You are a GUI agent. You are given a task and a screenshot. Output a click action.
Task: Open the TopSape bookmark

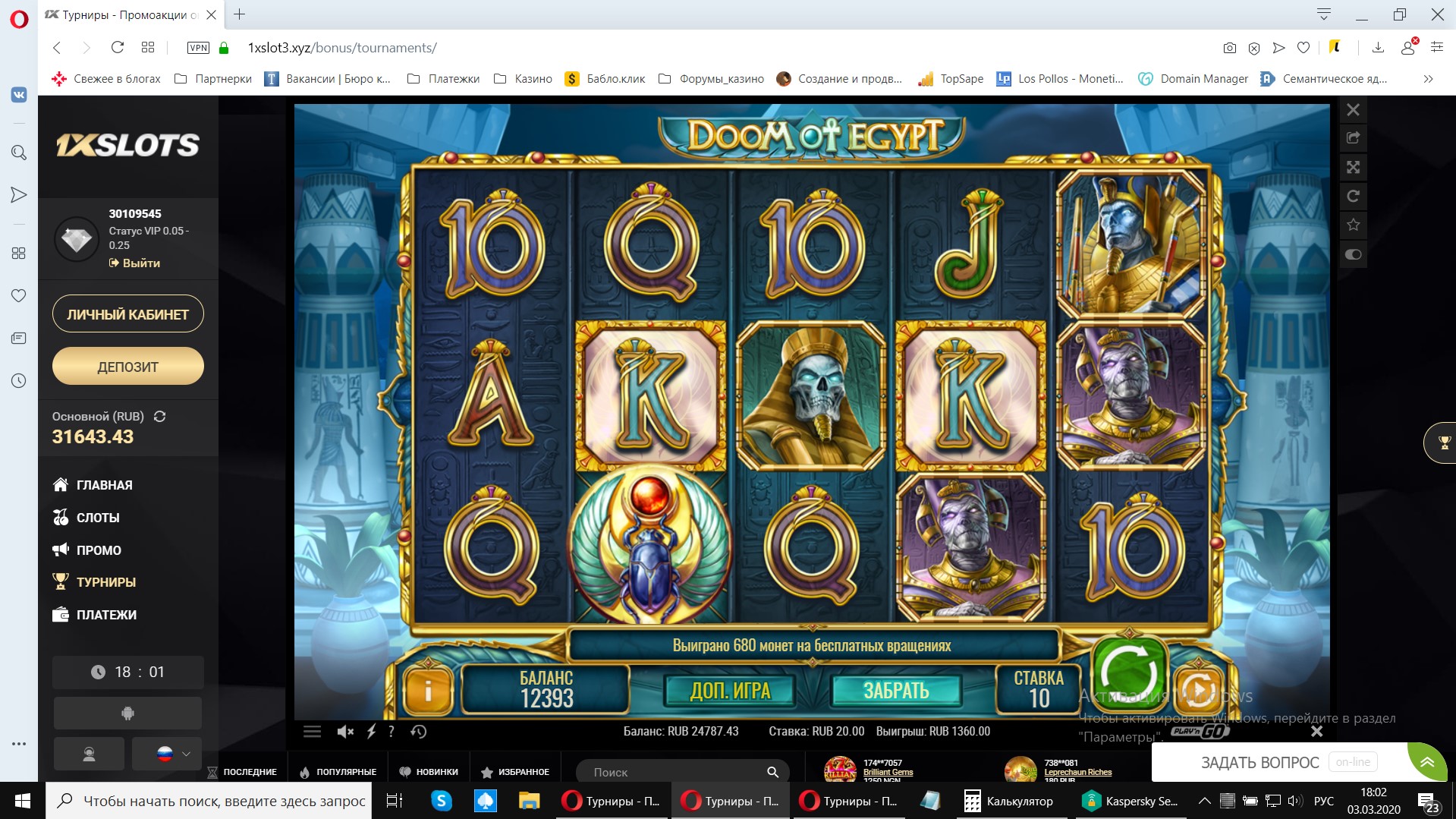(x=951, y=79)
